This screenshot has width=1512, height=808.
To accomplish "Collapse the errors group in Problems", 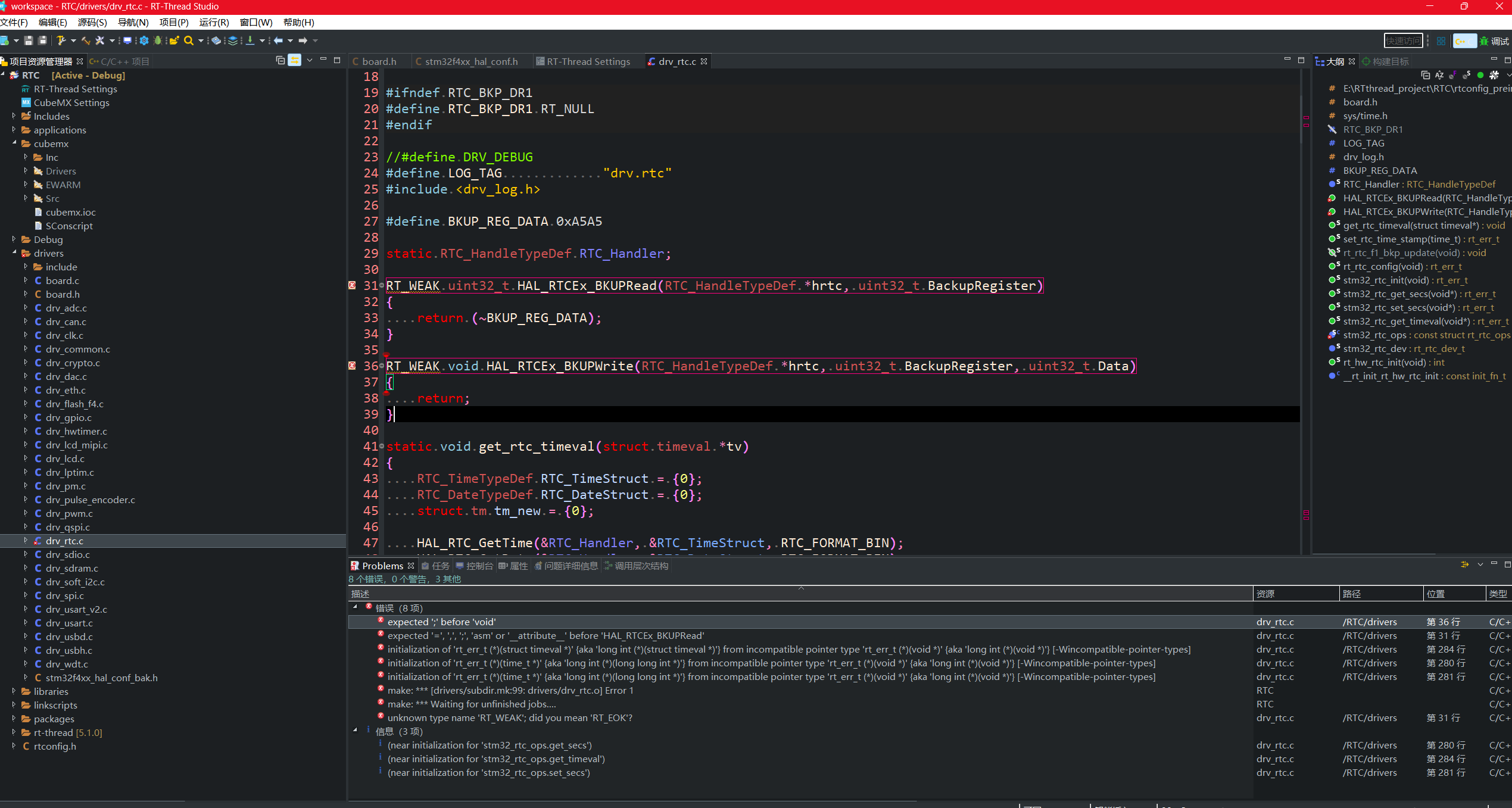I will [356, 607].
